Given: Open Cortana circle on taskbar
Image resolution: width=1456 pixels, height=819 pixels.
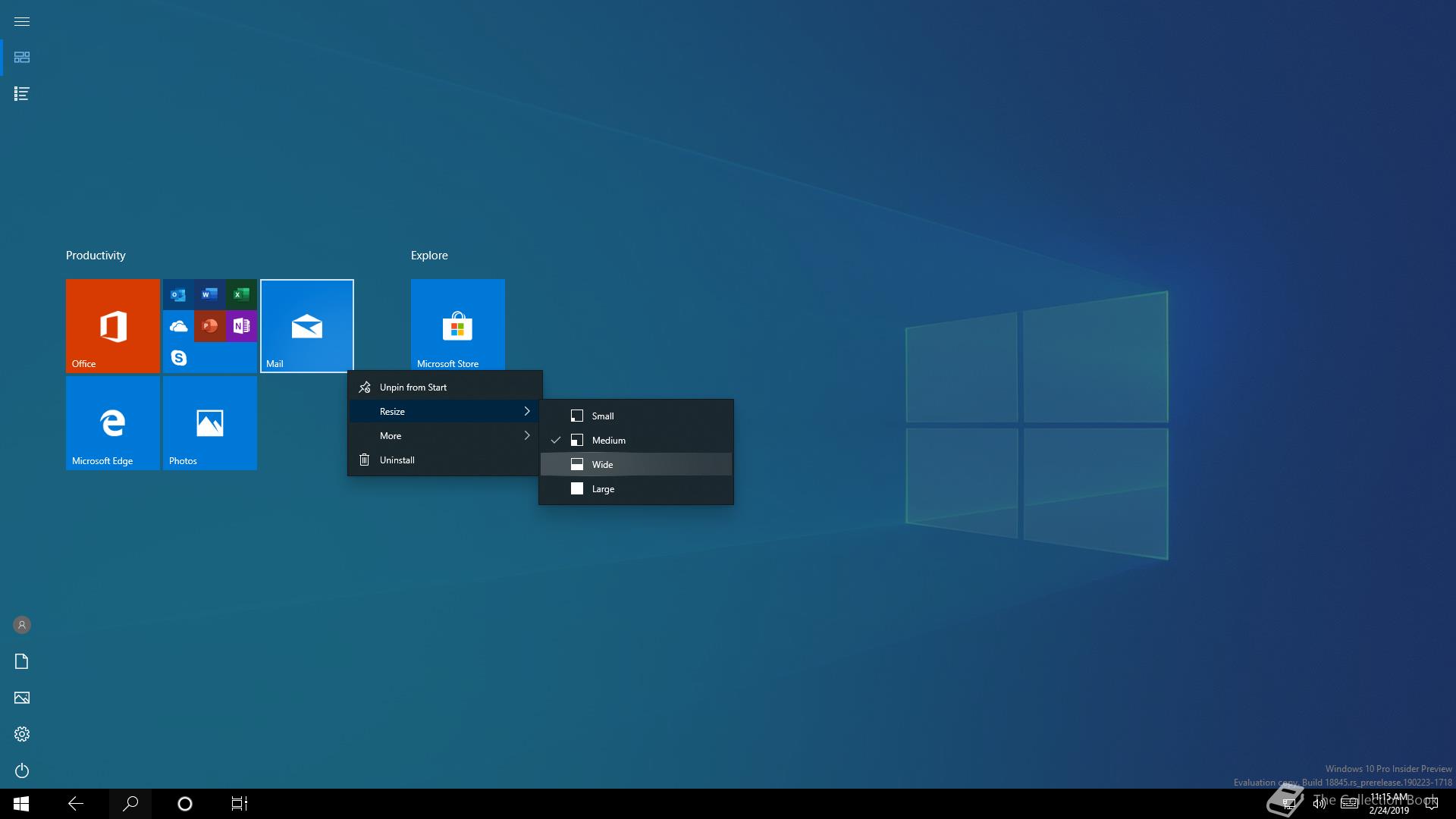Looking at the screenshot, I should click(185, 804).
